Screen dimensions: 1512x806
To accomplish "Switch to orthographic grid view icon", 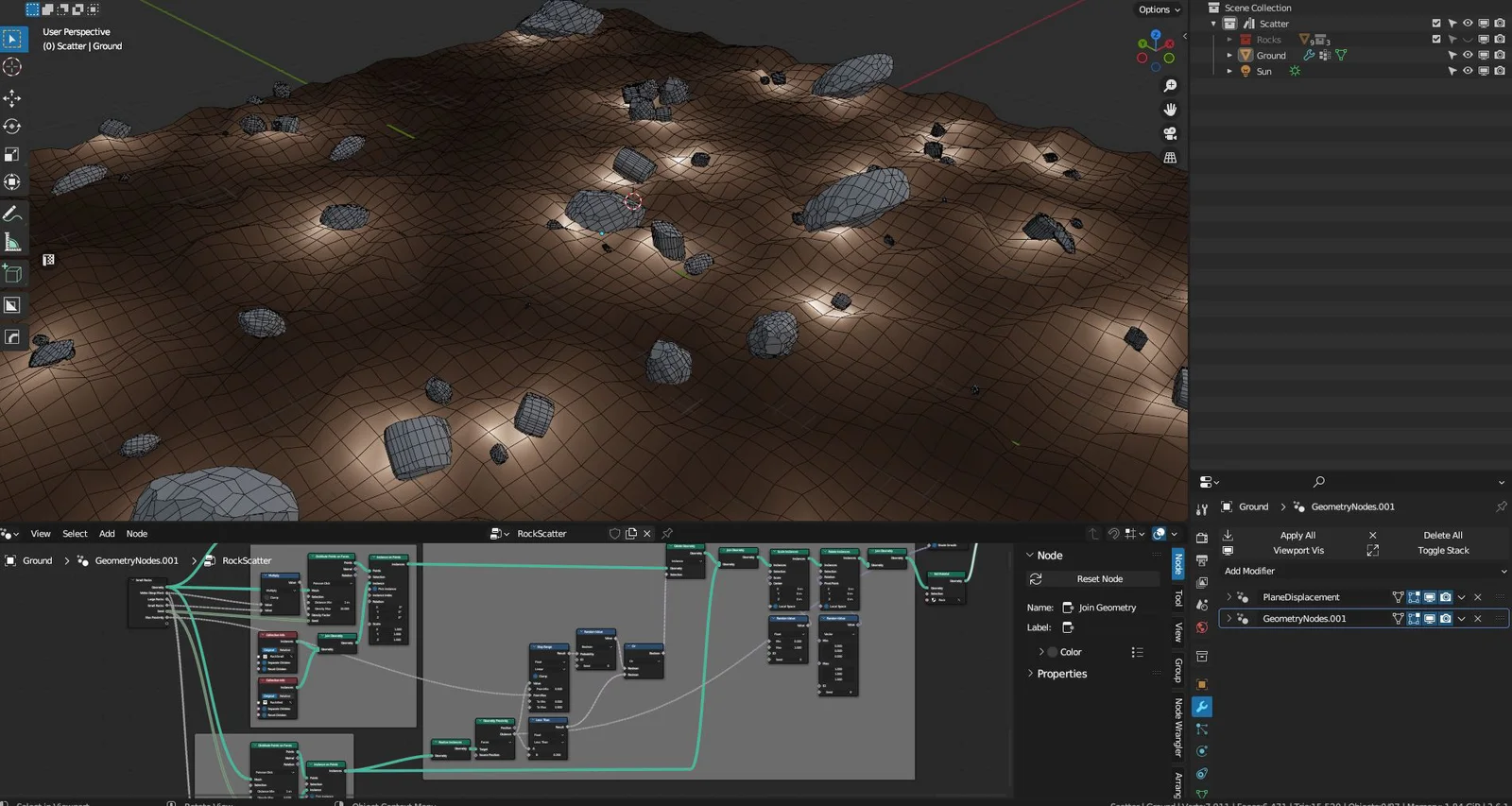I will (x=1170, y=158).
